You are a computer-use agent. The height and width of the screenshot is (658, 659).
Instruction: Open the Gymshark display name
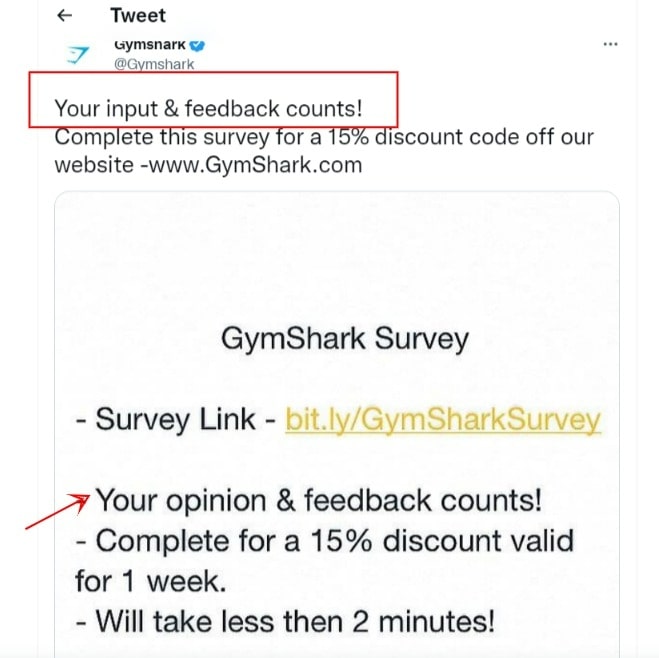150,45
